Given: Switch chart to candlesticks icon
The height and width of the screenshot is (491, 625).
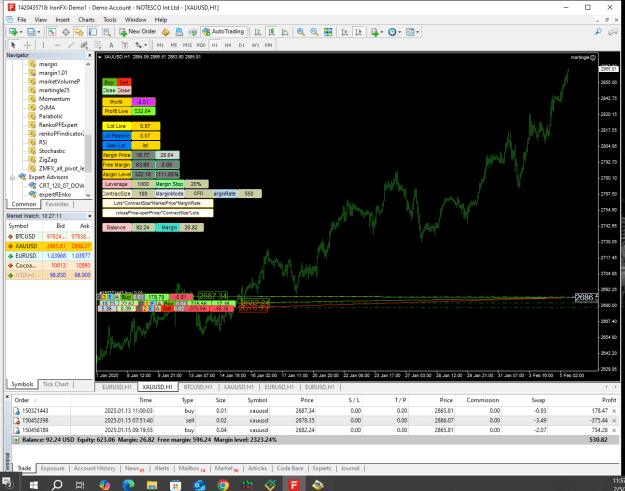Looking at the screenshot, I should (271, 32).
